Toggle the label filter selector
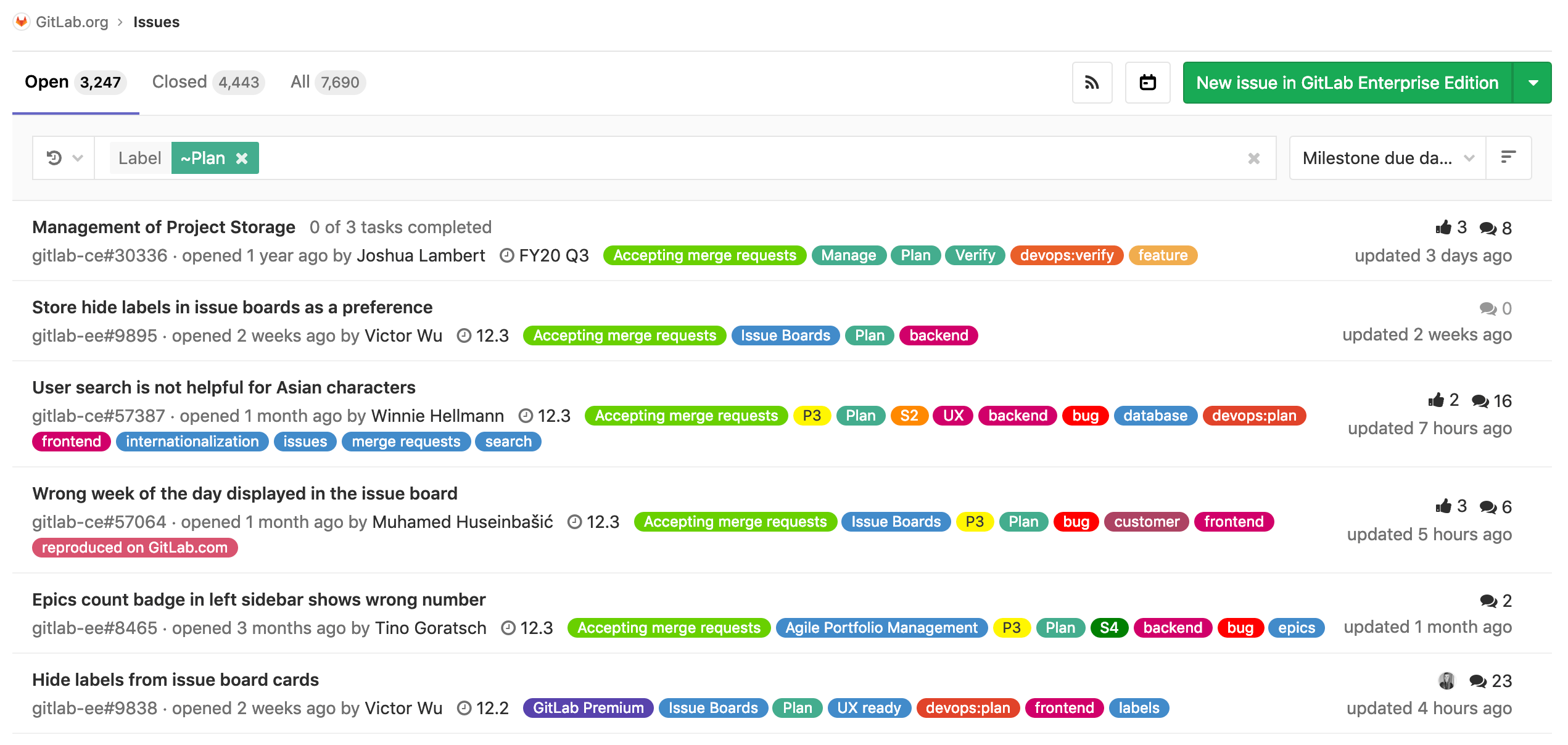The image size is (1568, 745). pyautogui.click(x=139, y=157)
